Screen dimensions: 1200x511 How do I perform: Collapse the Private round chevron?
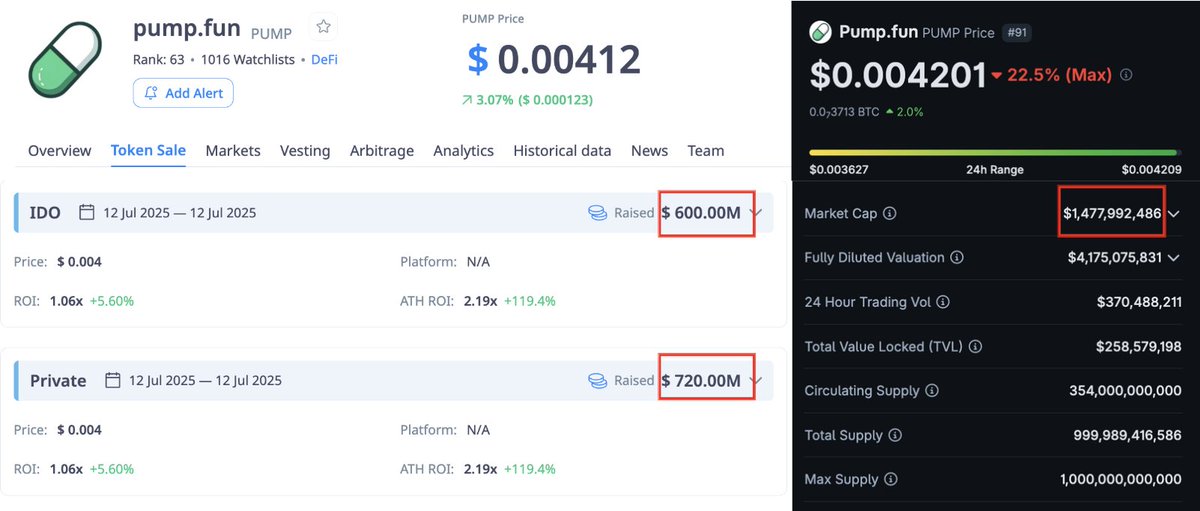756,380
